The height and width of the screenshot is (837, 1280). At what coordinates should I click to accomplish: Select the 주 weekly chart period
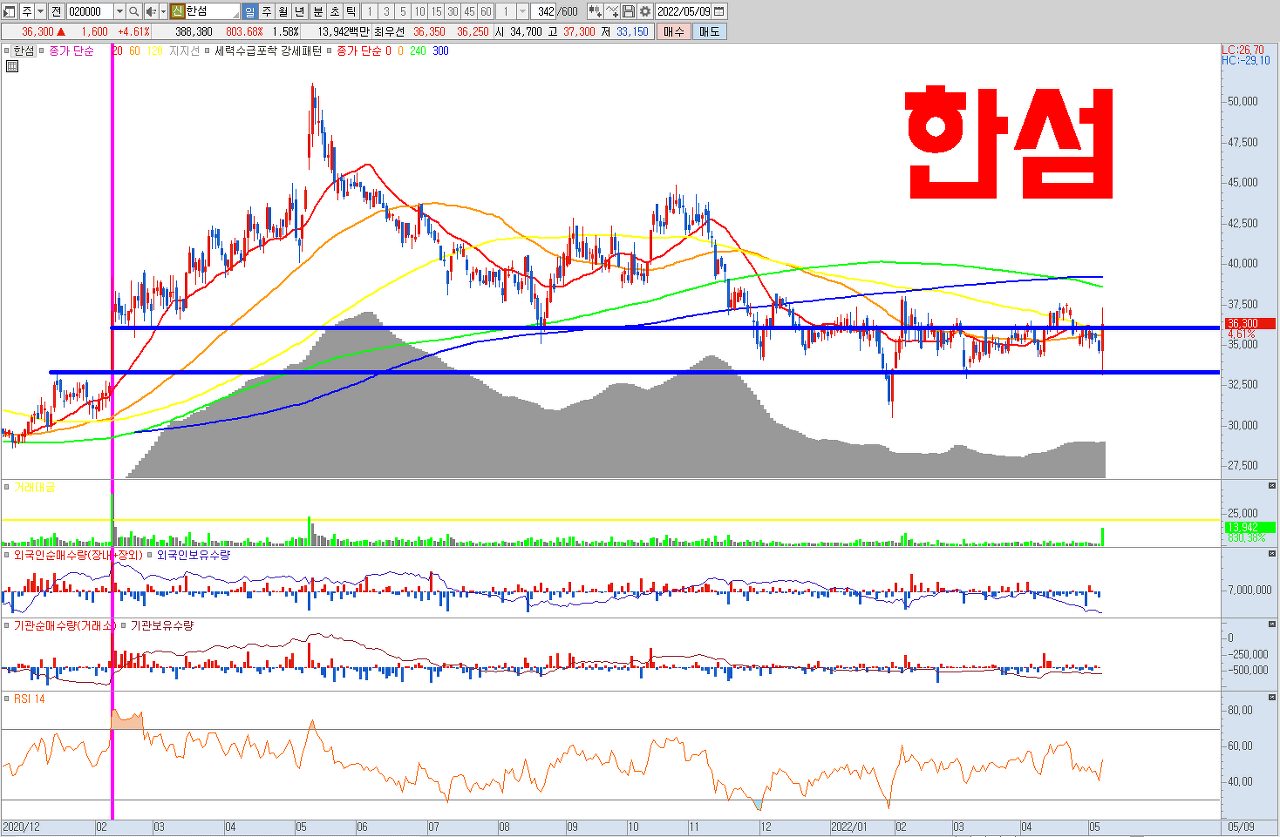[x=267, y=11]
